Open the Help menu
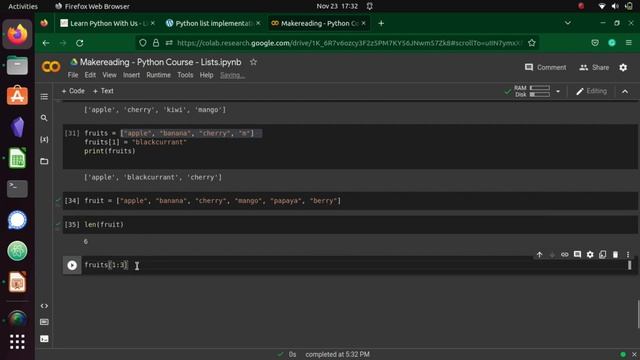 [x=206, y=75]
